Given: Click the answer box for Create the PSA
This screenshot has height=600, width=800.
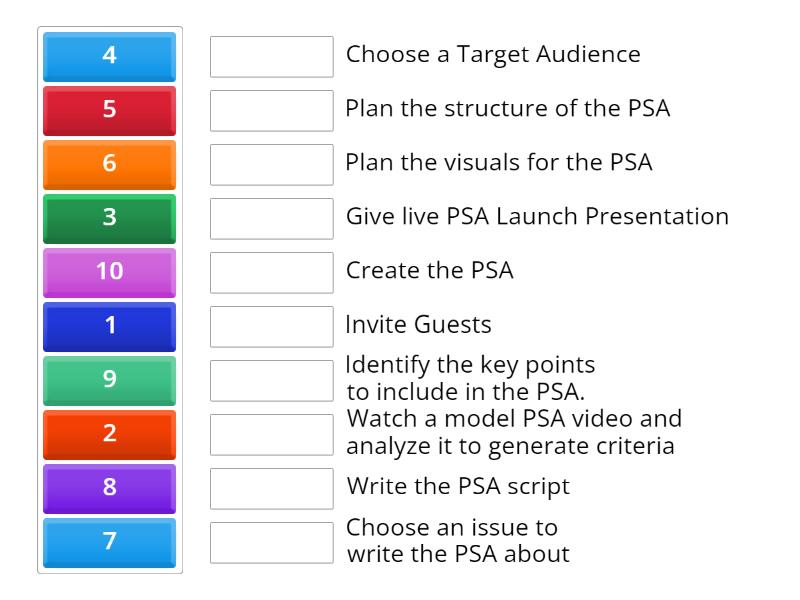Looking at the screenshot, I should pyautogui.click(x=272, y=272).
